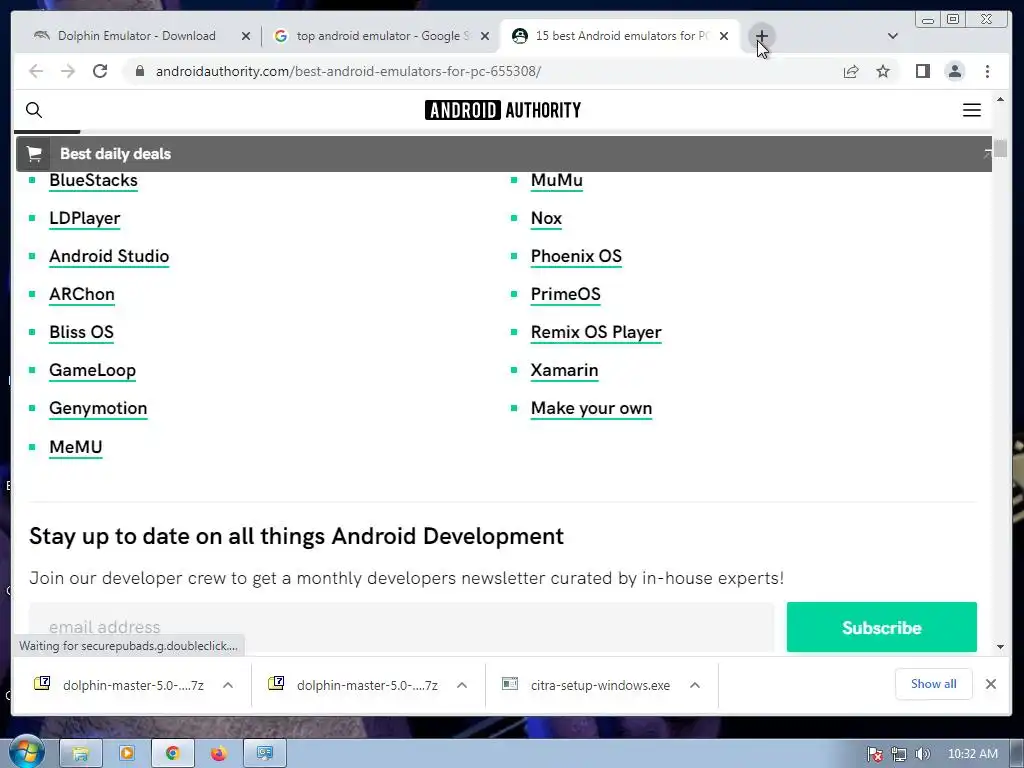The image size is (1024, 768).
Task: Launch Firefox from the taskbar
Action: pos(218,754)
